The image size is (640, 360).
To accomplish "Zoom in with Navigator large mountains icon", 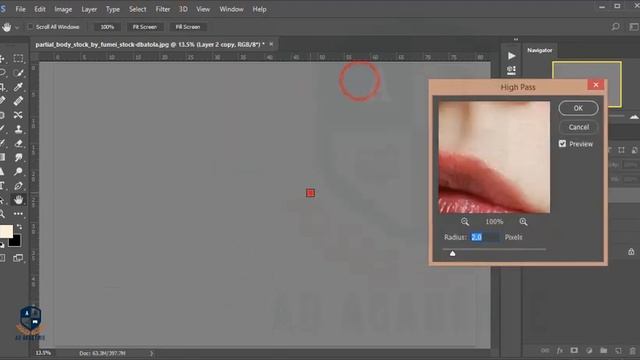I will pyautogui.click(x=634, y=117).
